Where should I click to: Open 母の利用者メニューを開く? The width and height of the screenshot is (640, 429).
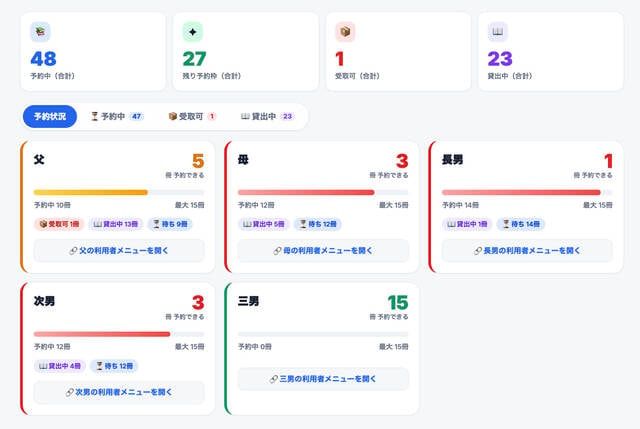coord(323,251)
